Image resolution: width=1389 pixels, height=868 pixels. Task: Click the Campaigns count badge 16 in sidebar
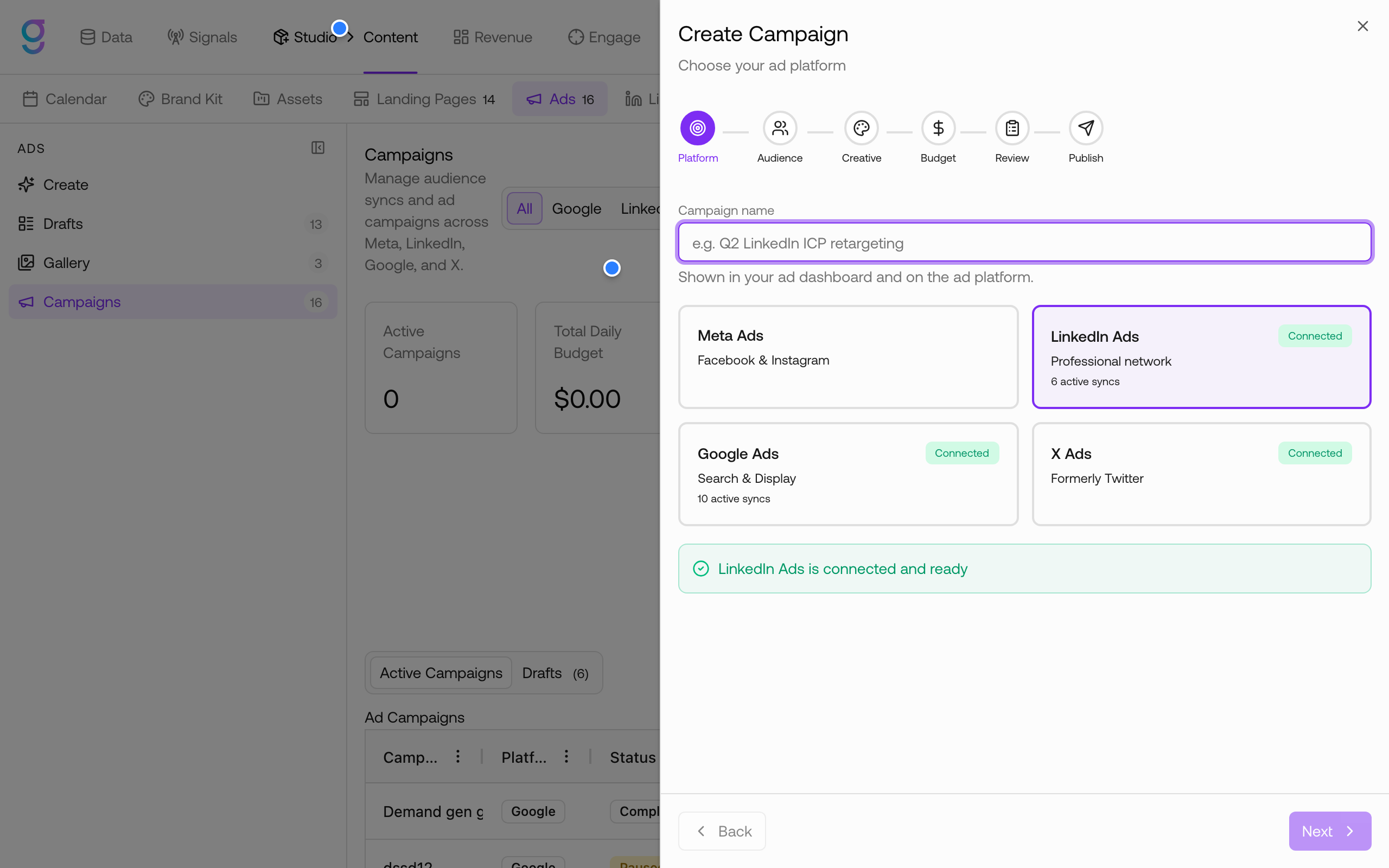coord(316,302)
